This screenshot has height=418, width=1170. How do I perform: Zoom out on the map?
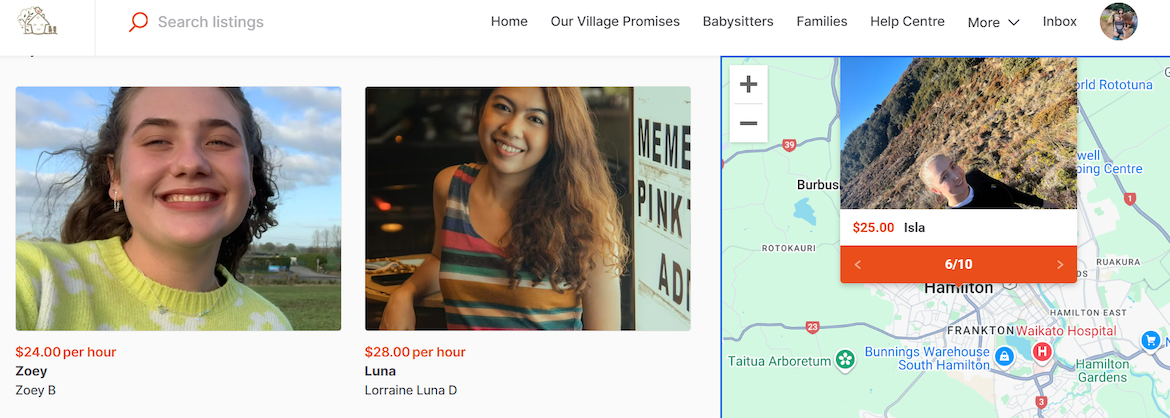coord(748,123)
